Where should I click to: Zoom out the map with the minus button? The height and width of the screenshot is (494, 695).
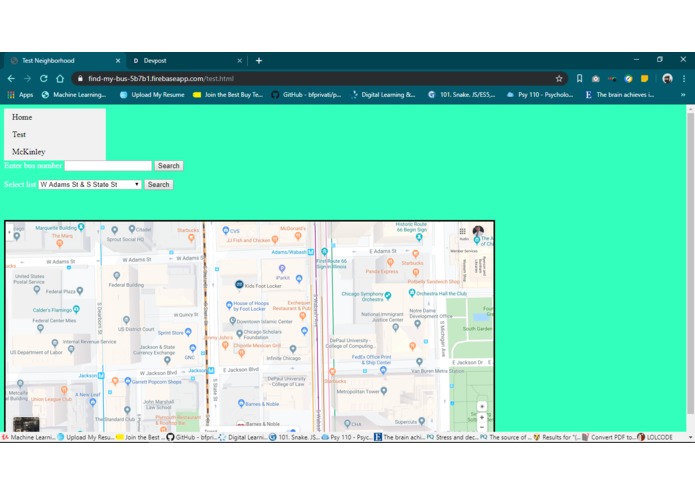coord(482,427)
